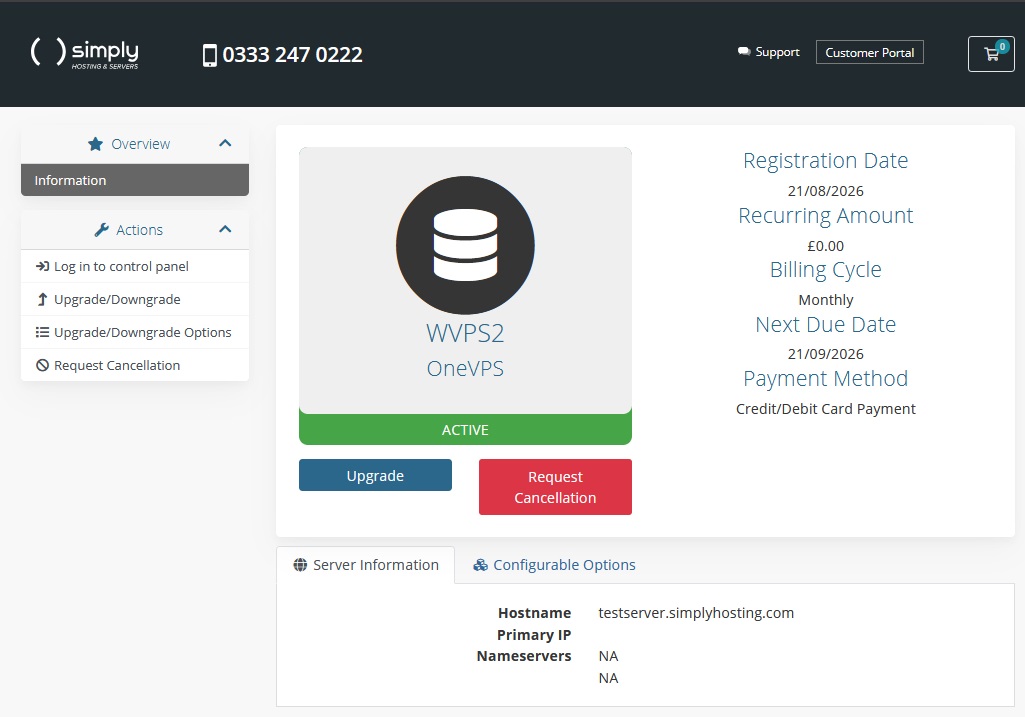
Task: Click the Nameservers label
Action: click(x=524, y=656)
